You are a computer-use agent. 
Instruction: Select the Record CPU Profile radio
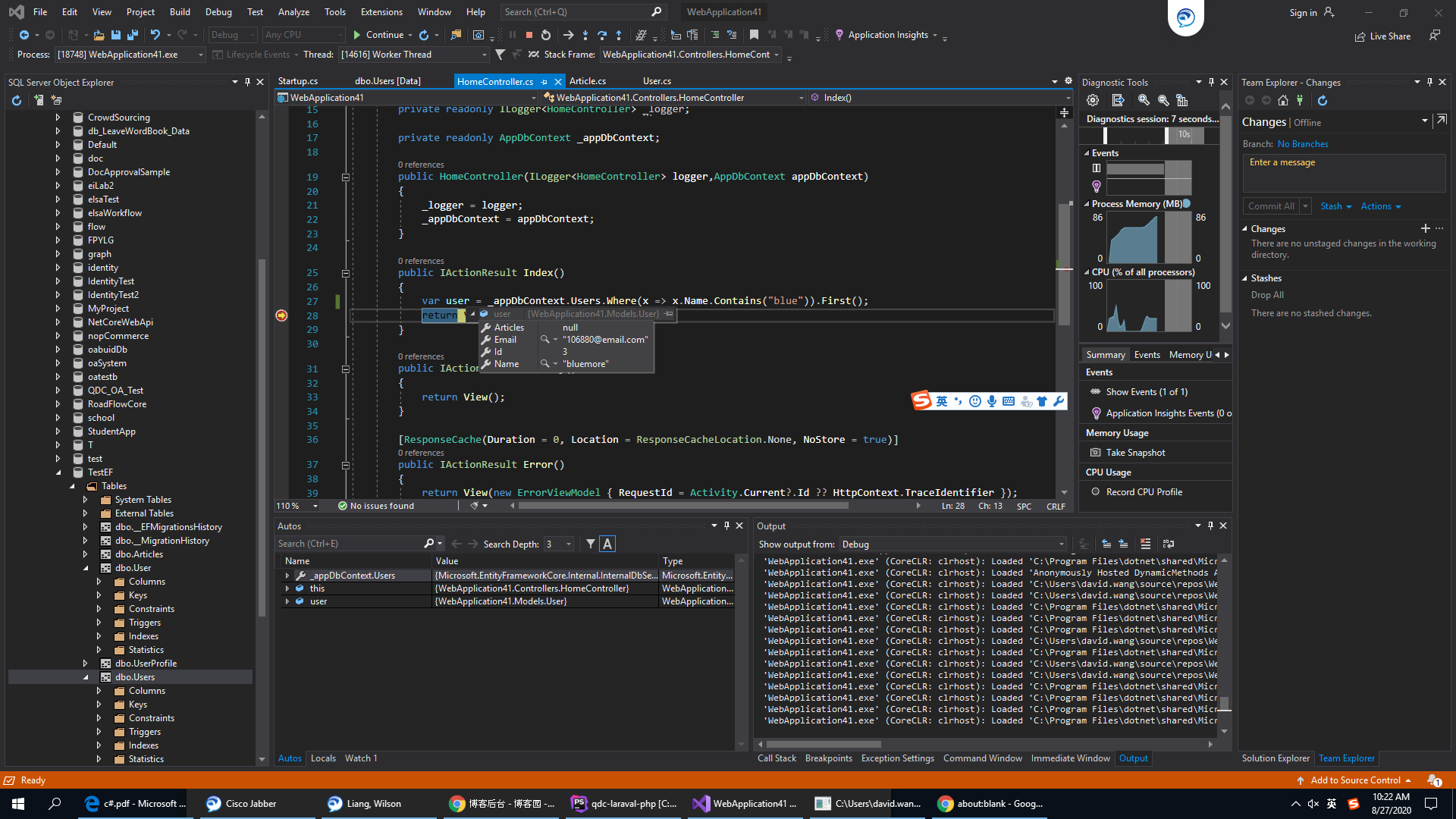pos(1096,491)
